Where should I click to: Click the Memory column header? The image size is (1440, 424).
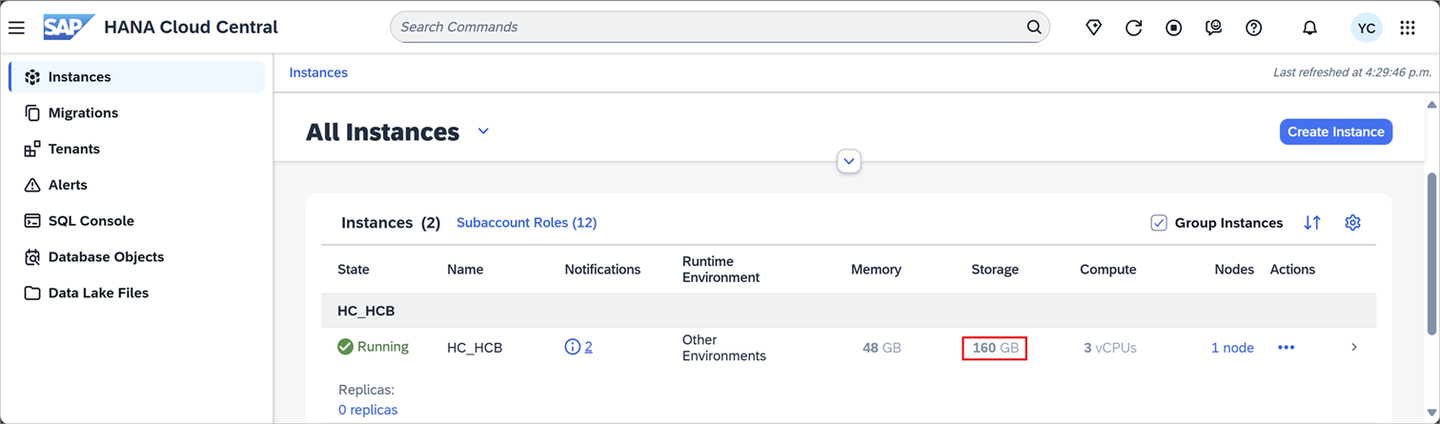[876, 270]
